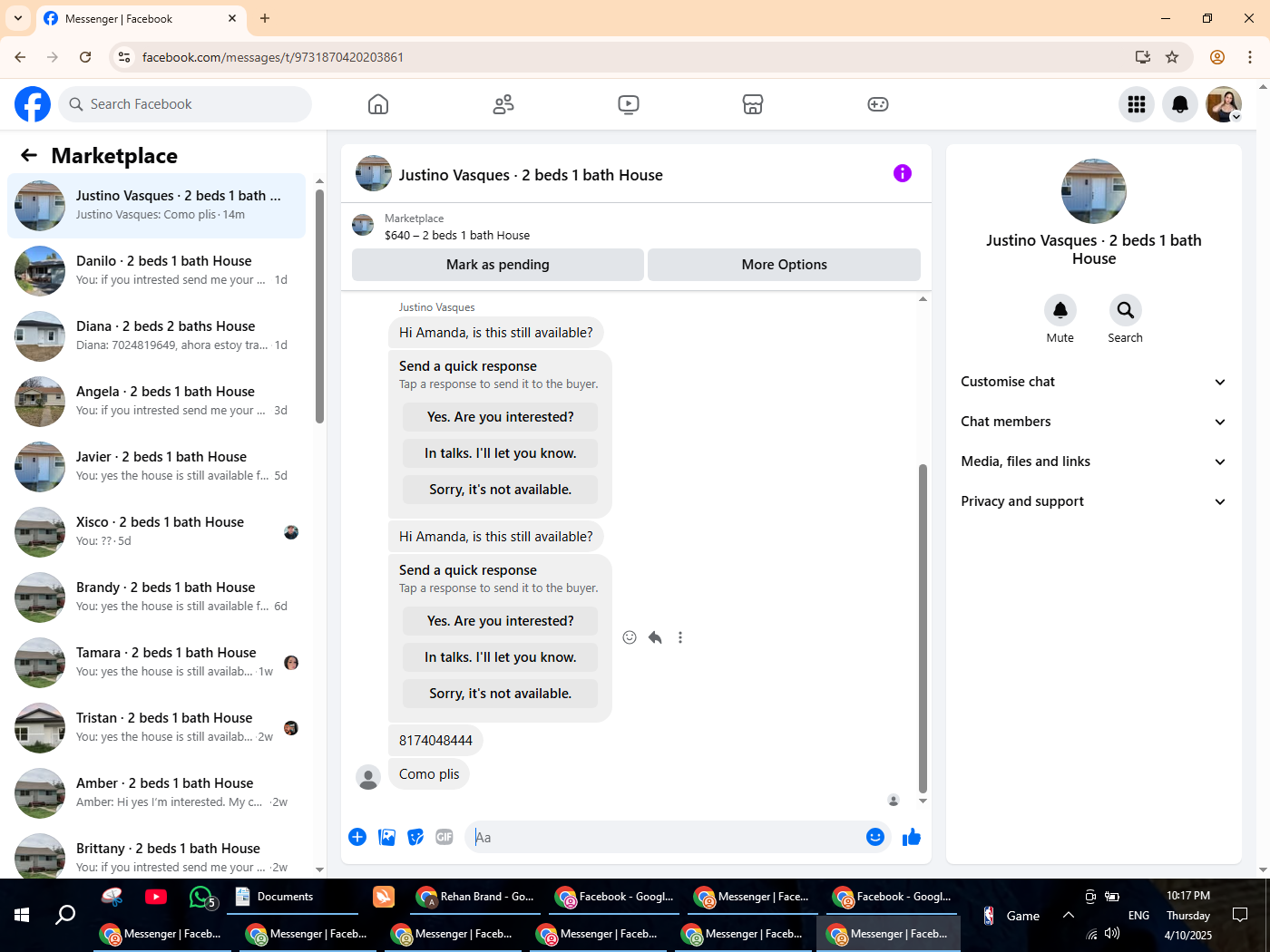Click the conversation list scrollbar
This screenshot has height=952, width=1270.
click(319, 306)
